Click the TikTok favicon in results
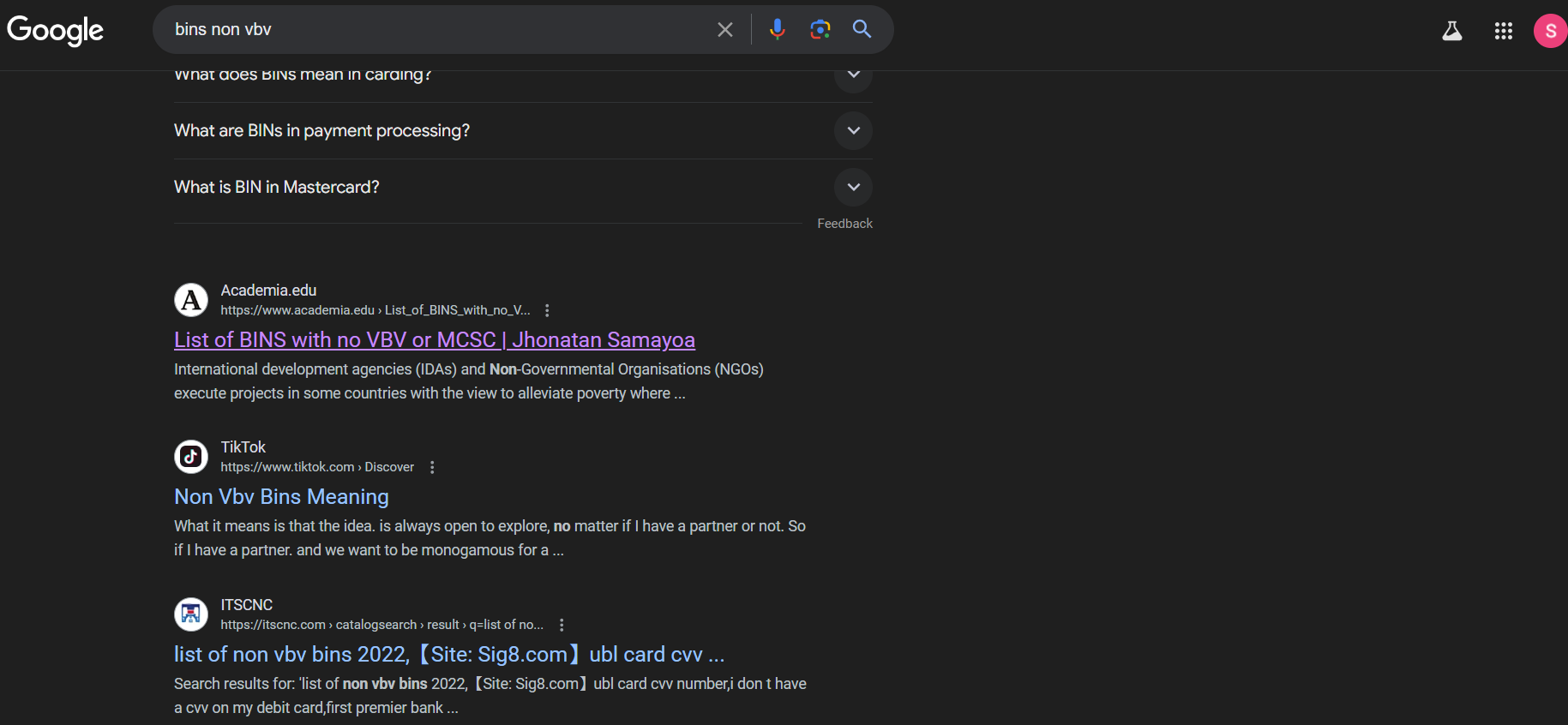The width and height of the screenshot is (1568, 725). [x=191, y=457]
